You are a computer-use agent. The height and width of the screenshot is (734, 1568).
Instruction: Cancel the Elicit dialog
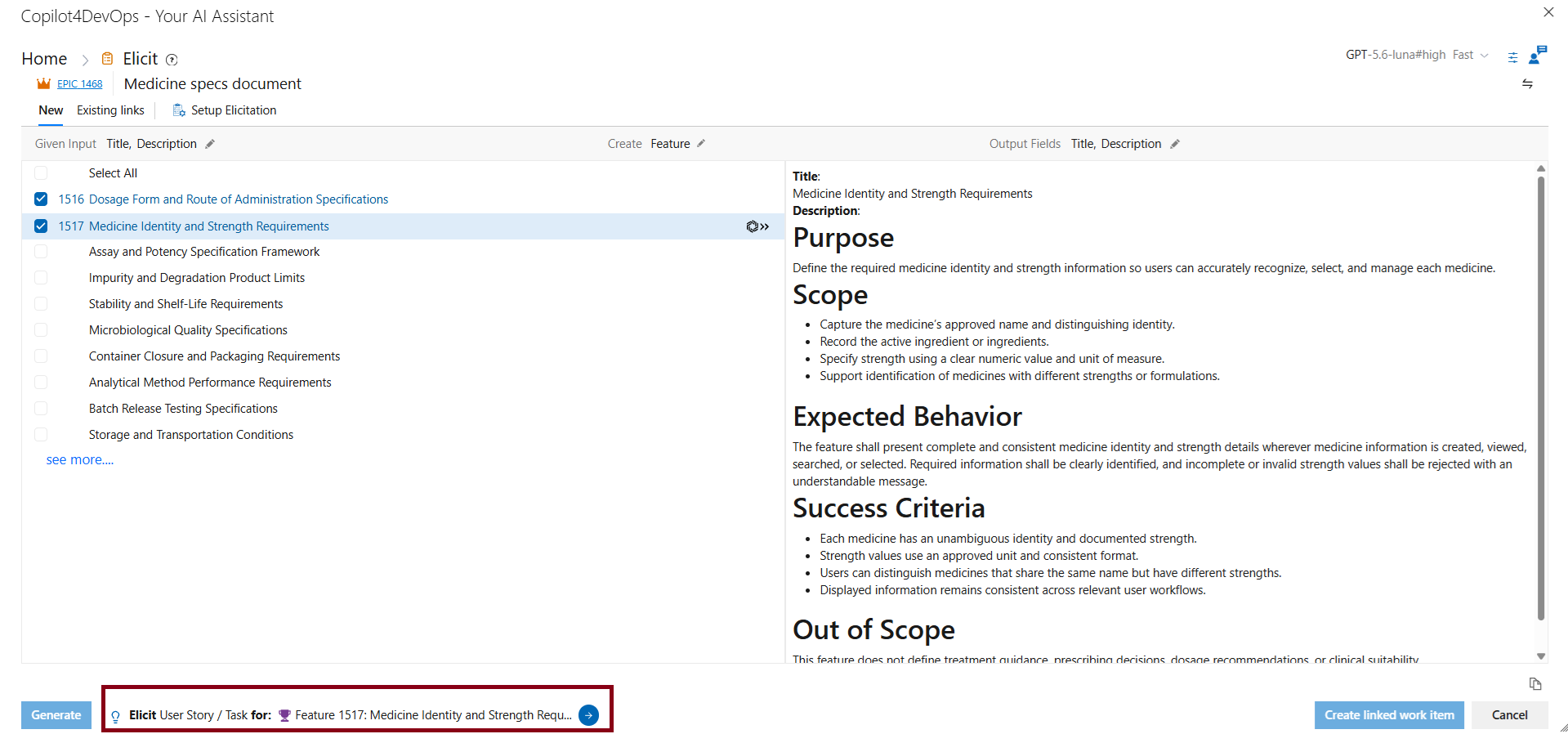pos(1509,715)
